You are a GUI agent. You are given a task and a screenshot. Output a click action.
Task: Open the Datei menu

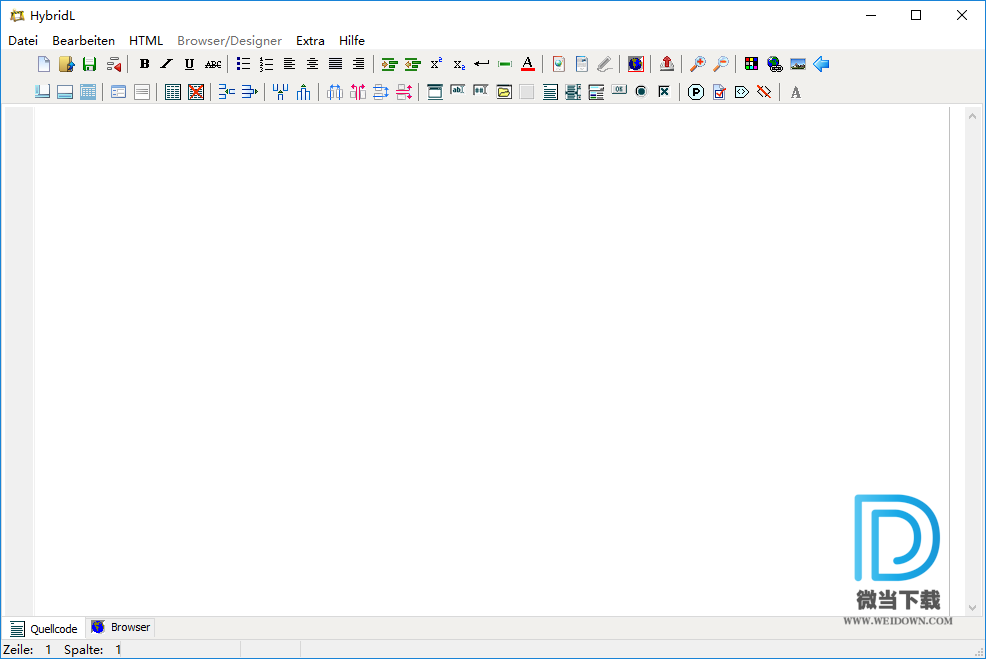pyautogui.click(x=23, y=41)
